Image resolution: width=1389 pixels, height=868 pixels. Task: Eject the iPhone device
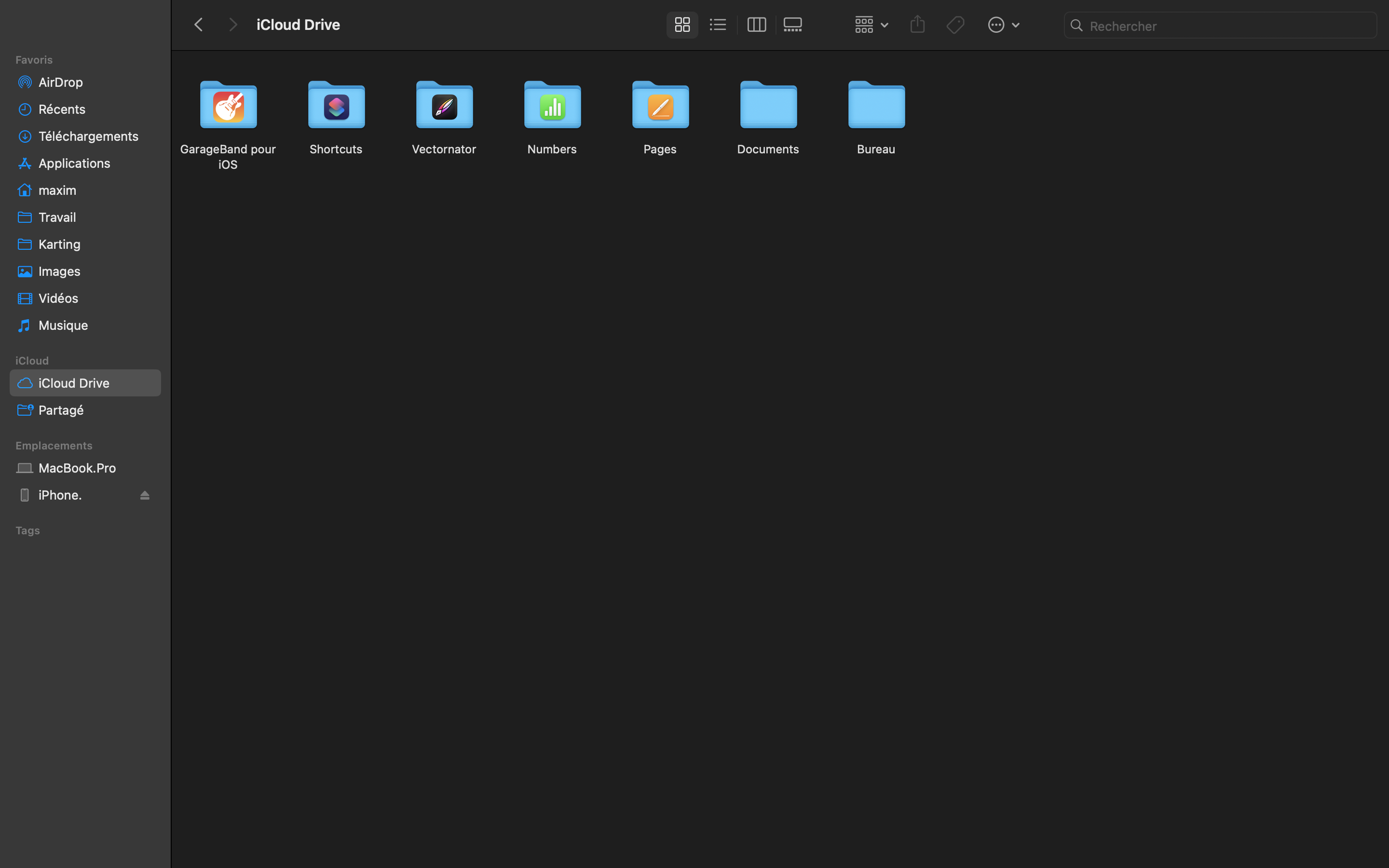click(145, 495)
